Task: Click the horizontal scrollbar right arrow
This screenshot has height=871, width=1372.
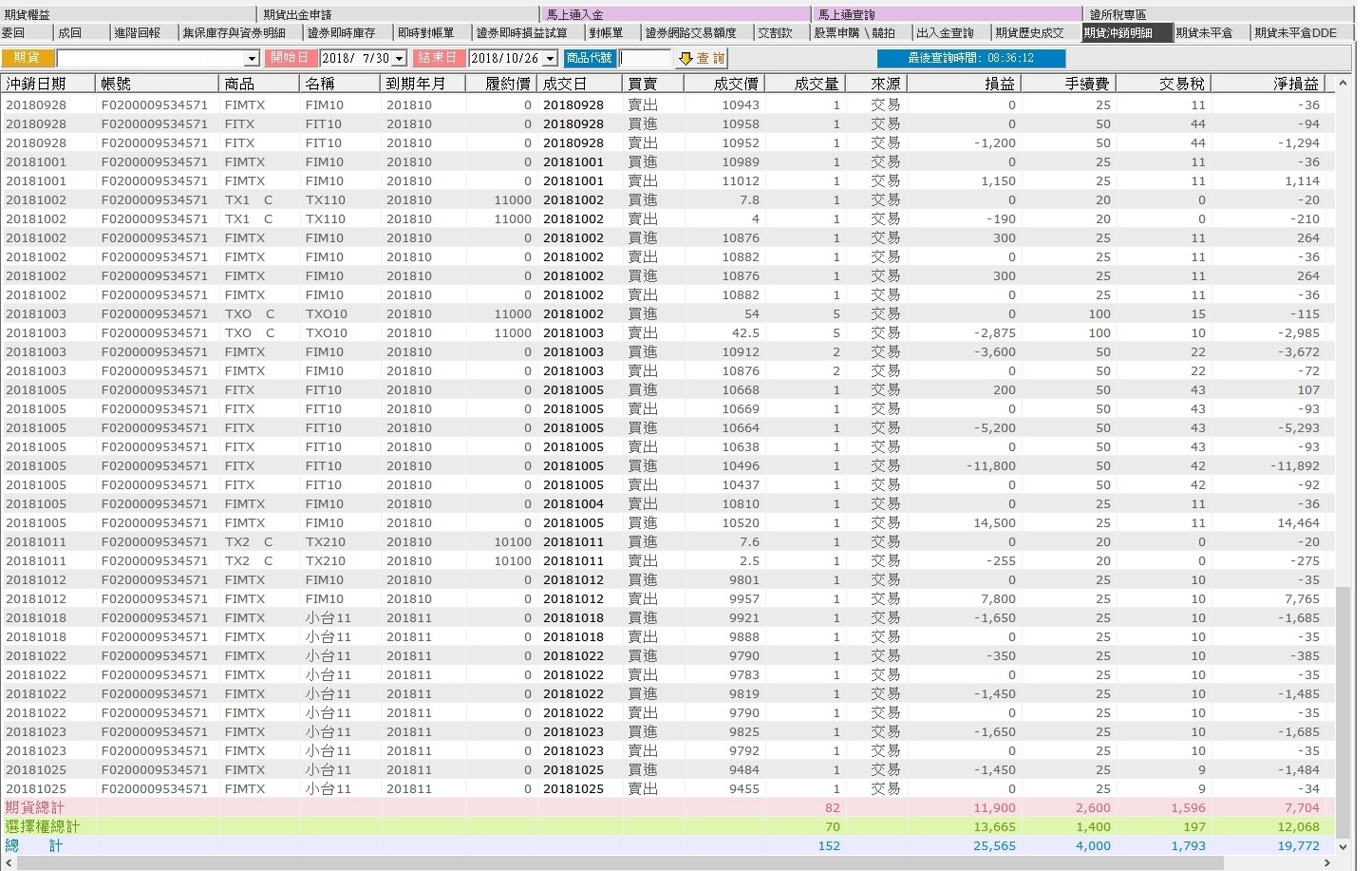Action: point(1327,862)
